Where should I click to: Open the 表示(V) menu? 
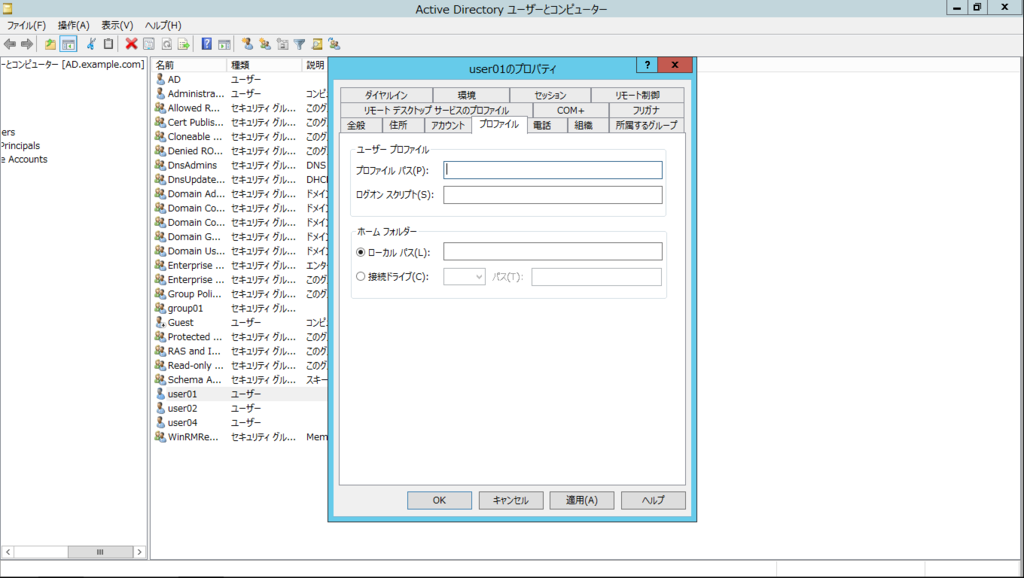117,25
